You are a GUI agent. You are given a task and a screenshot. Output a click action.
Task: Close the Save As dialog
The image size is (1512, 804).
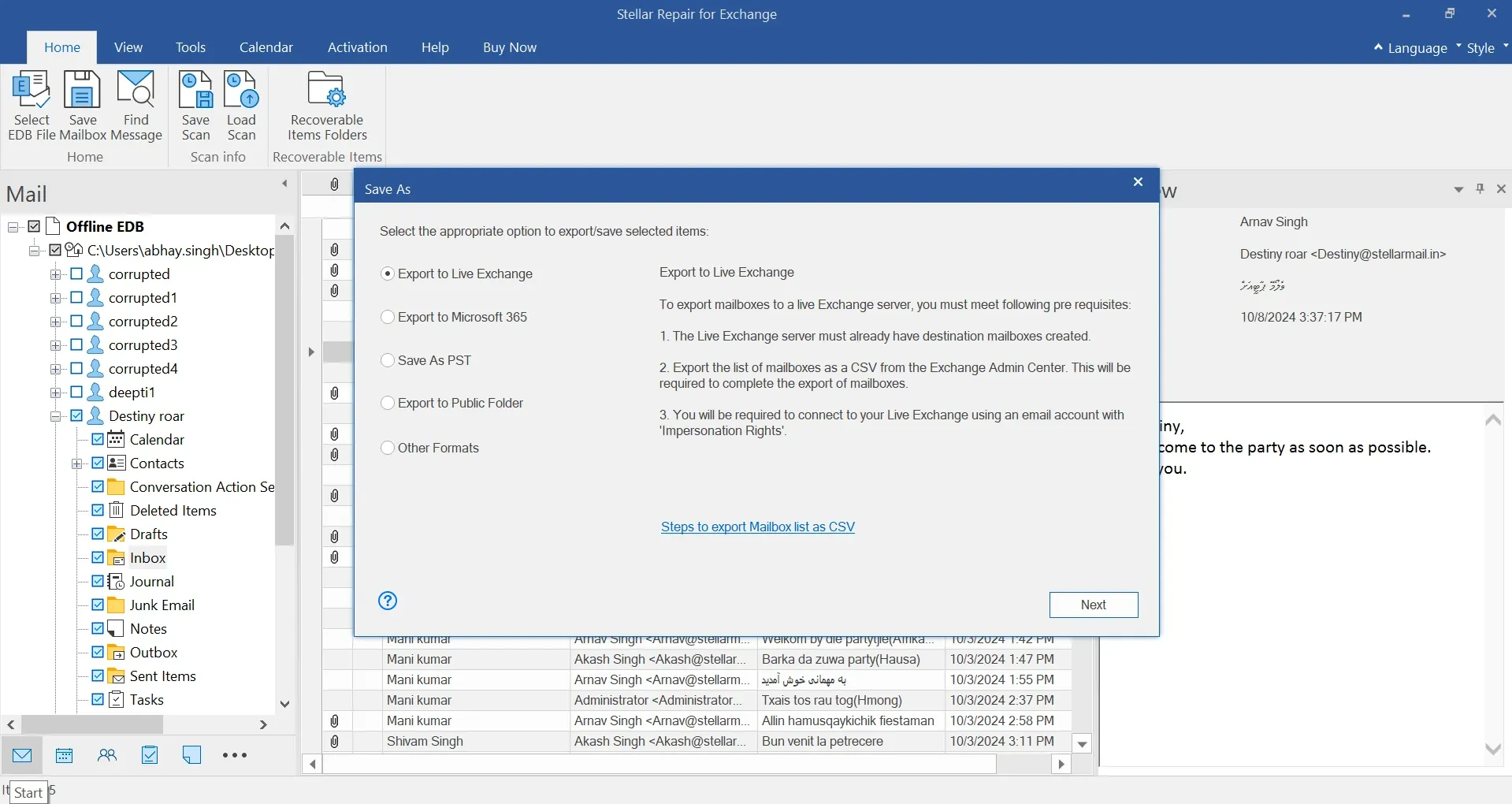tap(1138, 182)
